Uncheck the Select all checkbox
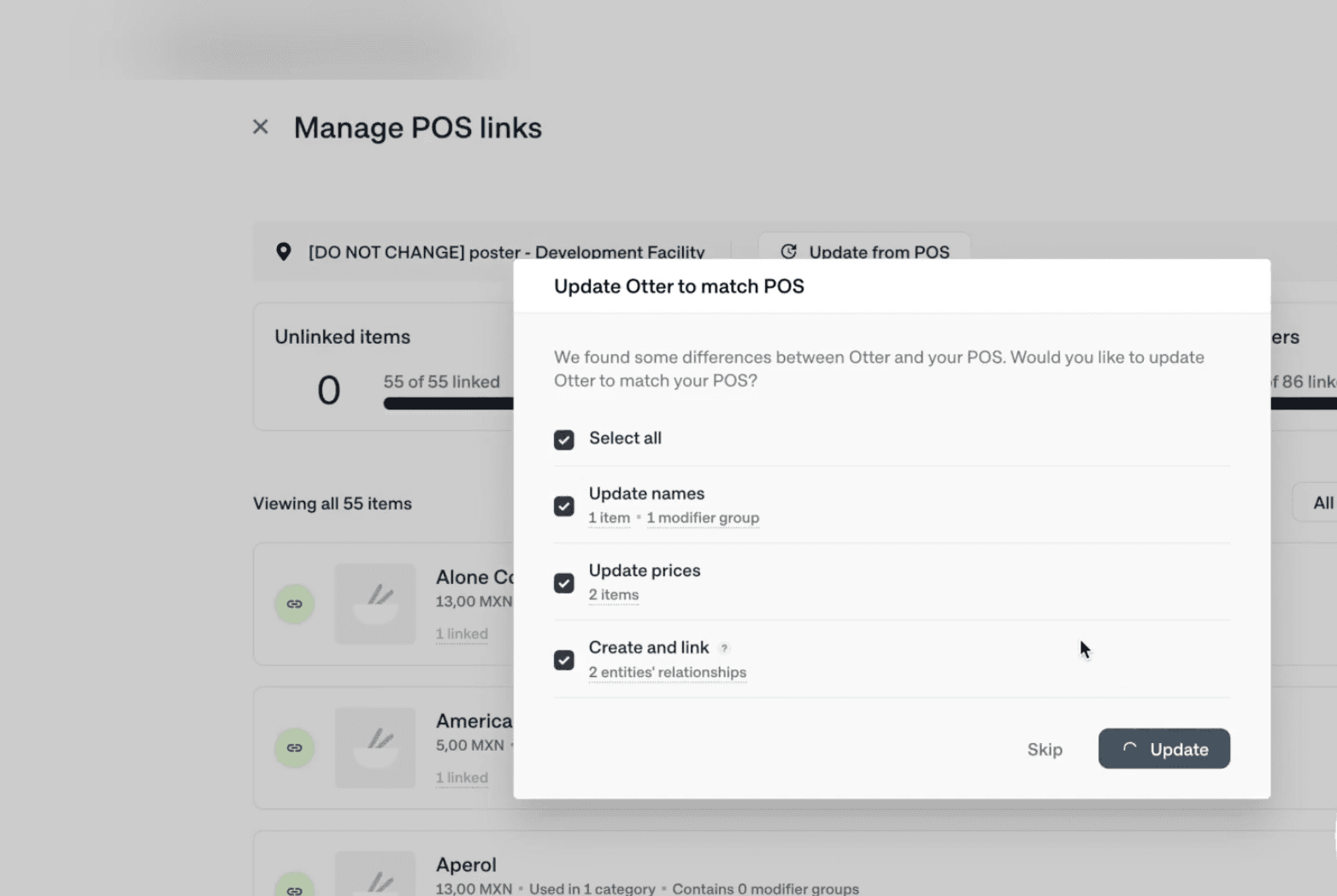The height and width of the screenshot is (896, 1337). 564,439
